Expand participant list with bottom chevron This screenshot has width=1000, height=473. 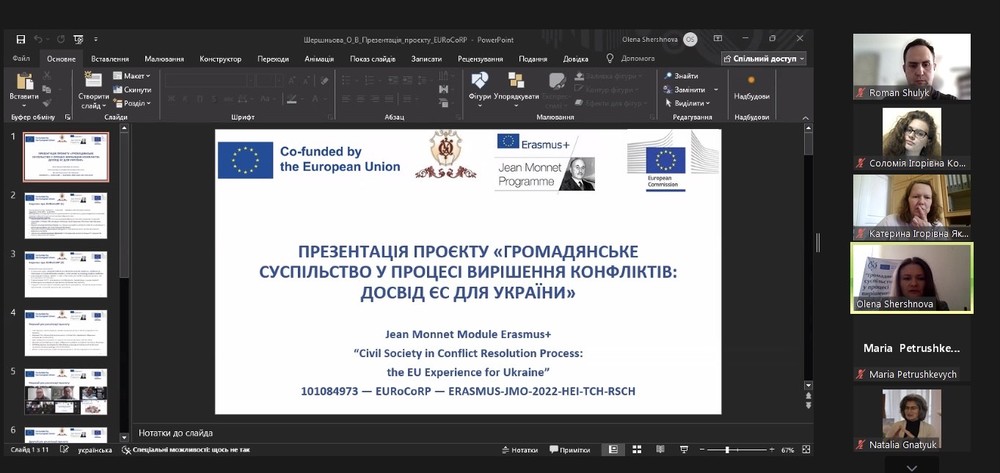(x=911, y=466)
